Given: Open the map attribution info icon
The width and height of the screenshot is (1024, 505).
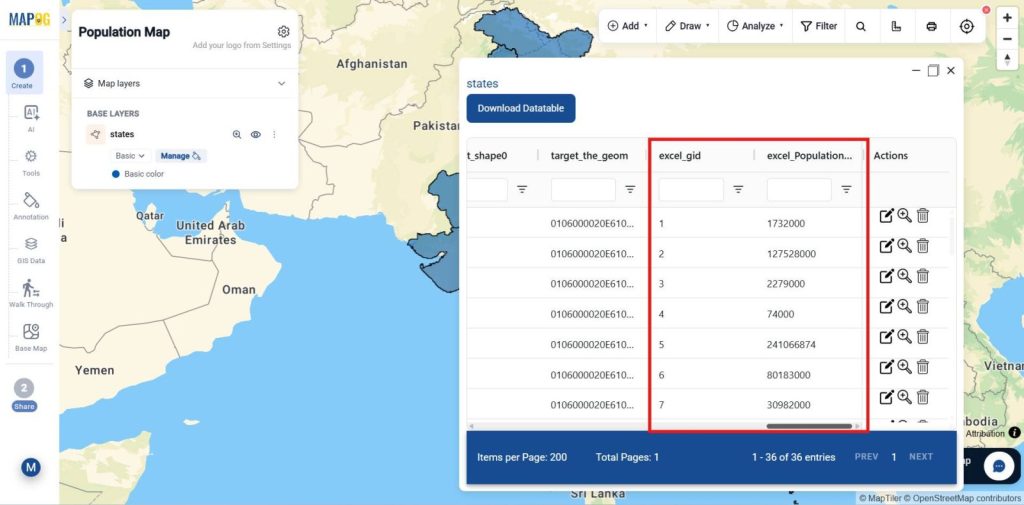Looking at the screenshot, I should coord(1014,432).
